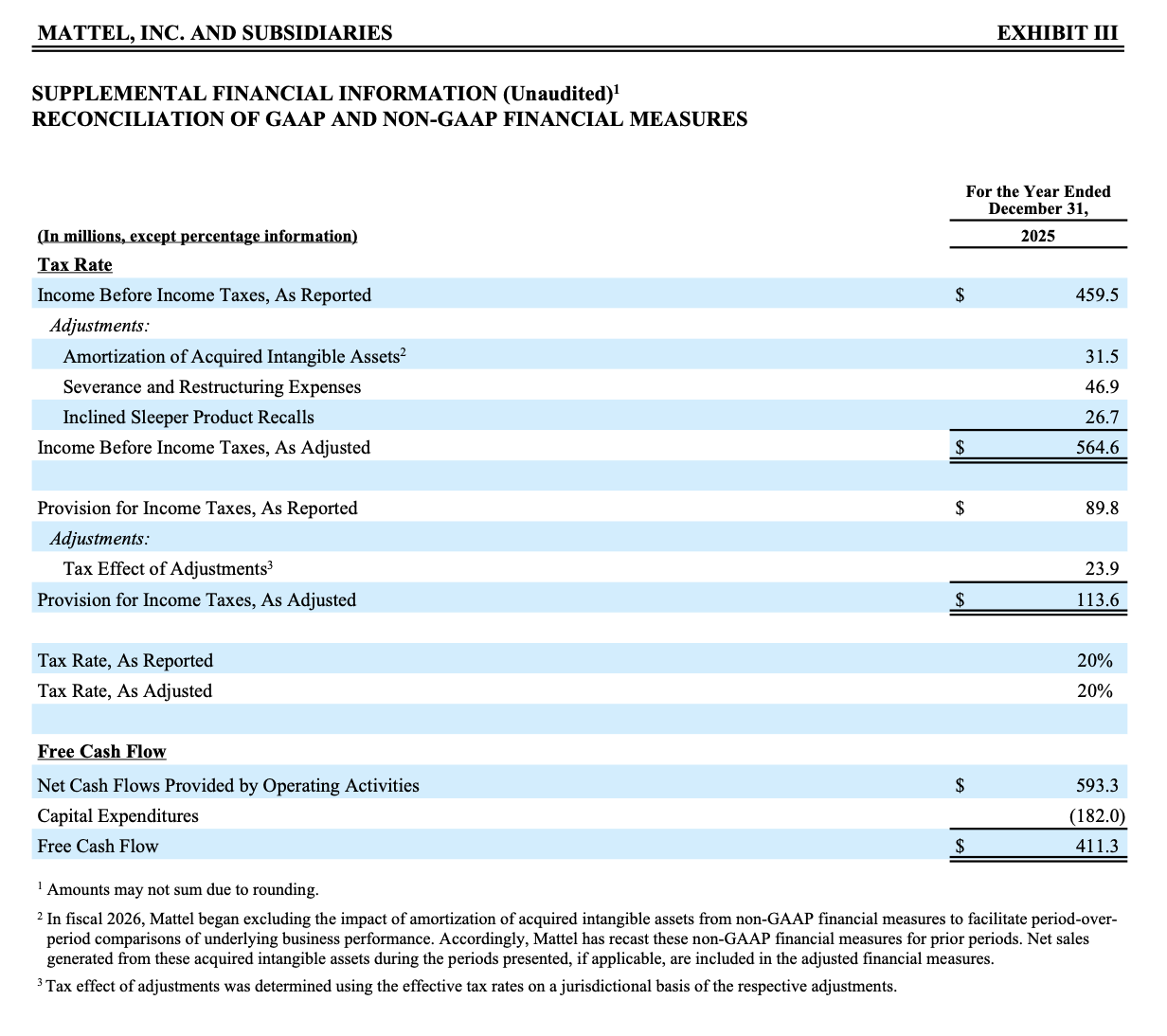
Task: Click the 'Adjustments:' label under Income Before Income Taxes, As Reported
Action: [x=99, y=326]
